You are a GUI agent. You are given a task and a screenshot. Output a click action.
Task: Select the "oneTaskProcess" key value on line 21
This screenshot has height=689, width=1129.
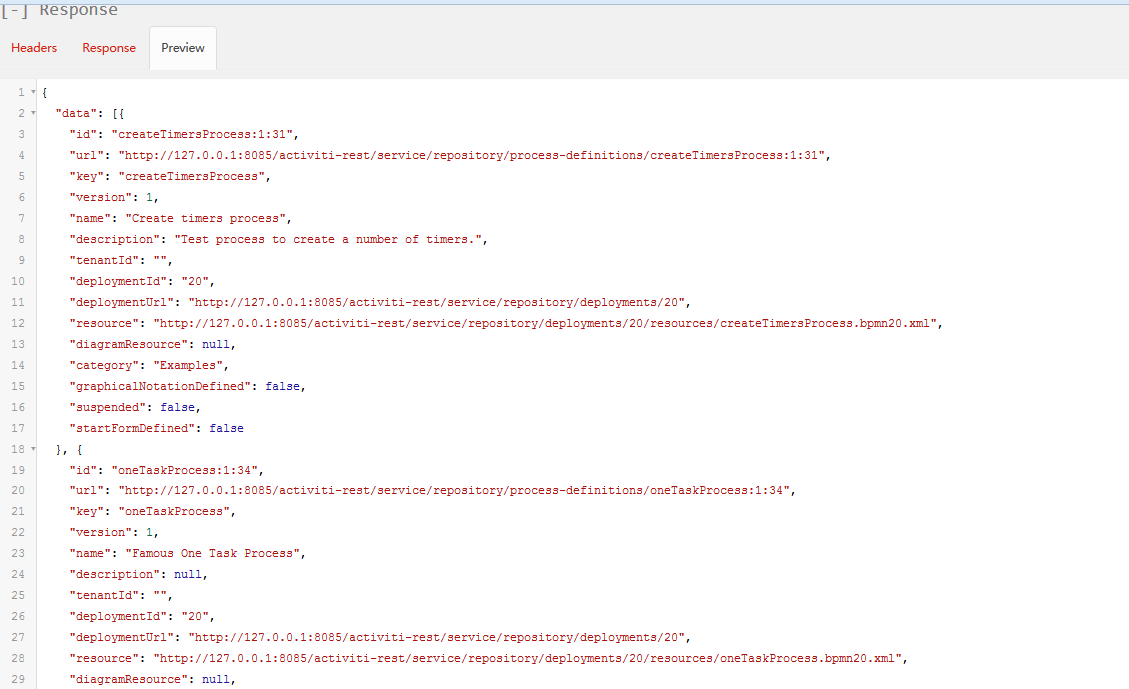point(174,511)
